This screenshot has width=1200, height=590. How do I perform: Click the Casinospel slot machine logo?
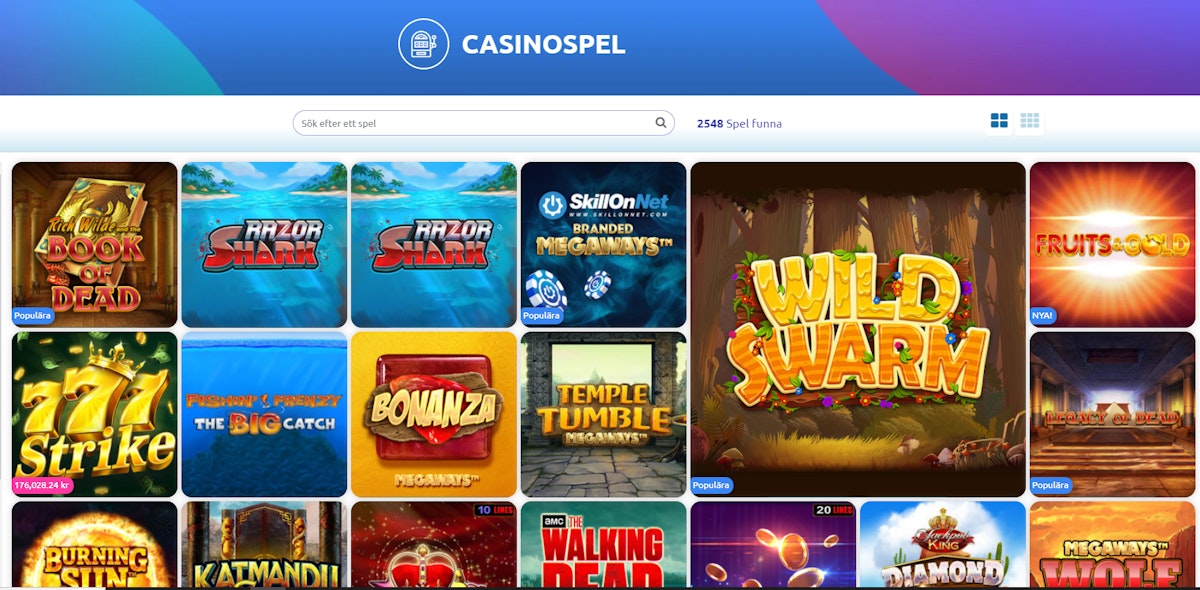pos(423,44)
